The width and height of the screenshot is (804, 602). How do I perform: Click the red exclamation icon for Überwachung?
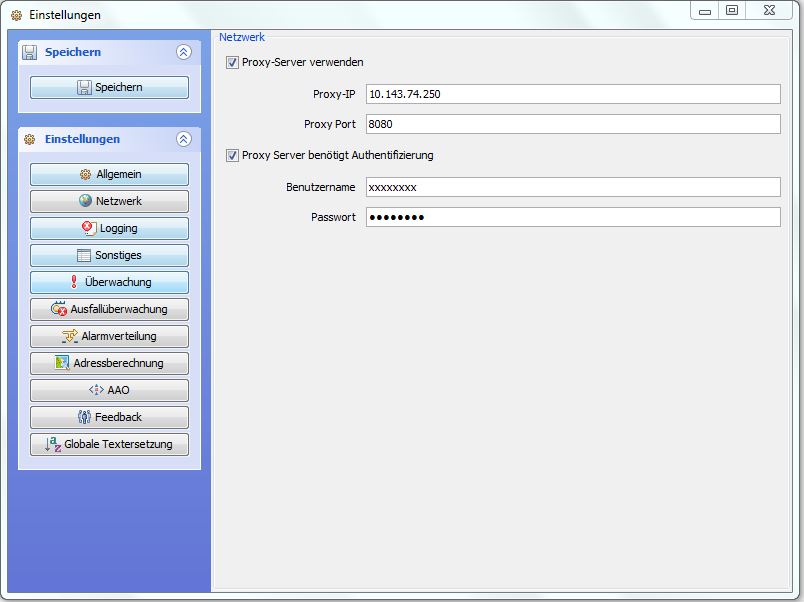point(74,282)
